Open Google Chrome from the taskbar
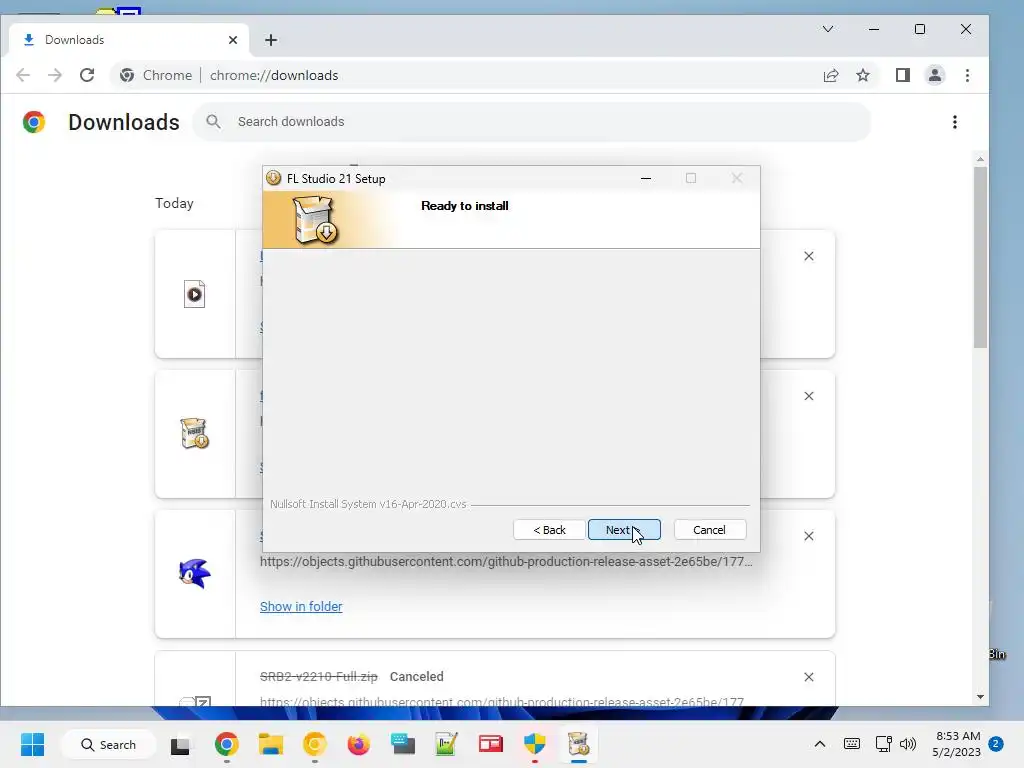The image size is (1024, 768). point(227,744)
